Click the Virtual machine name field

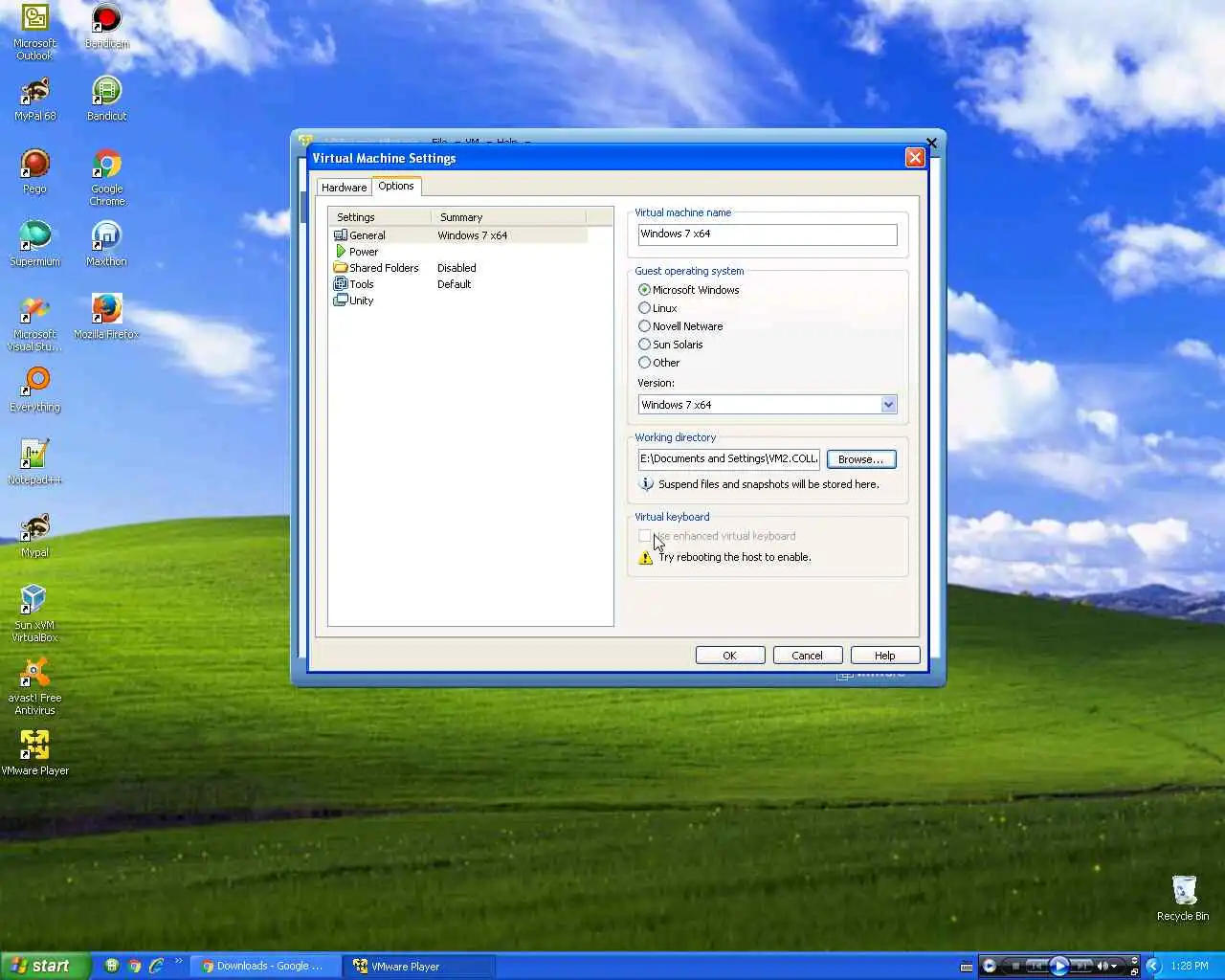pyautogui.click(x=768, y=234)
